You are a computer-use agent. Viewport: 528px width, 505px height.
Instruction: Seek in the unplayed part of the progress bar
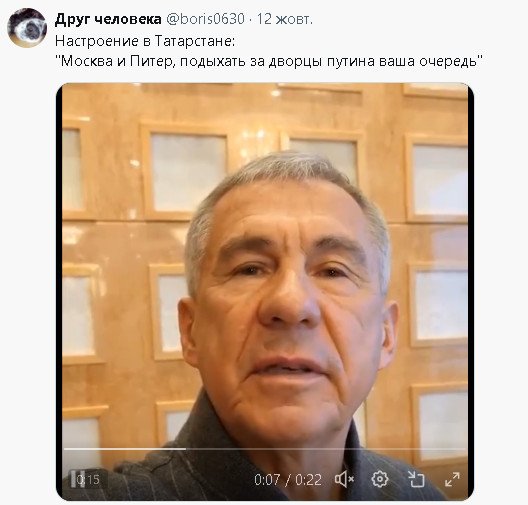pyautogui.click(x=325, y=449)
